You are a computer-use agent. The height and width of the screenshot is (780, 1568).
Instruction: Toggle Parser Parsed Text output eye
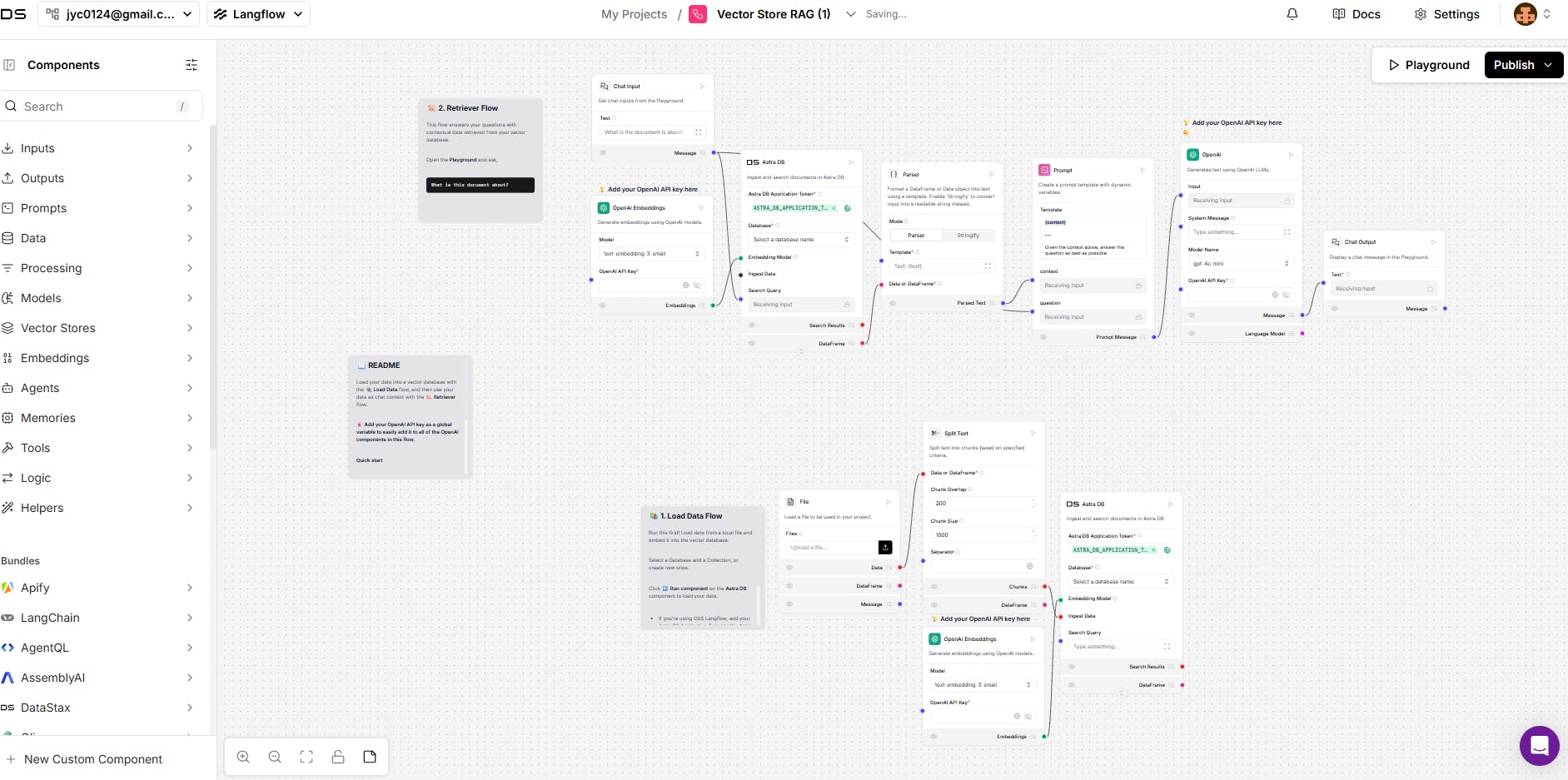pos(893,303)
